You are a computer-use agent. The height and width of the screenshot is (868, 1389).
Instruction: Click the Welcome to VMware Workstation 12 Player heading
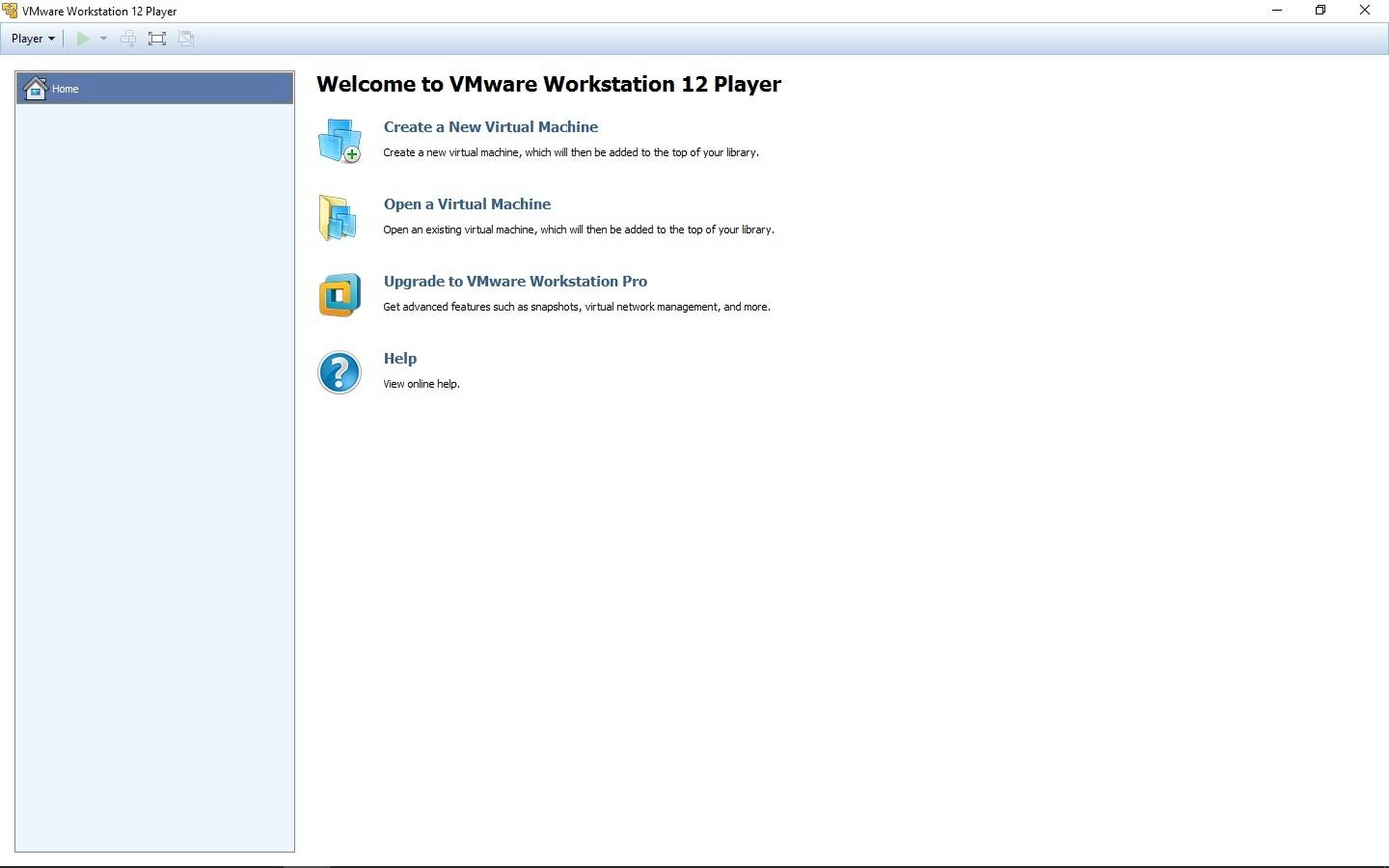[549, 84]
